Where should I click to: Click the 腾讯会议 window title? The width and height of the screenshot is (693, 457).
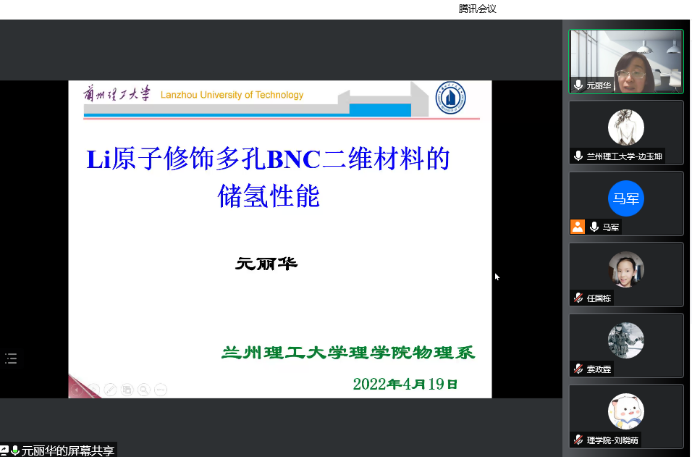coord(477,8)
